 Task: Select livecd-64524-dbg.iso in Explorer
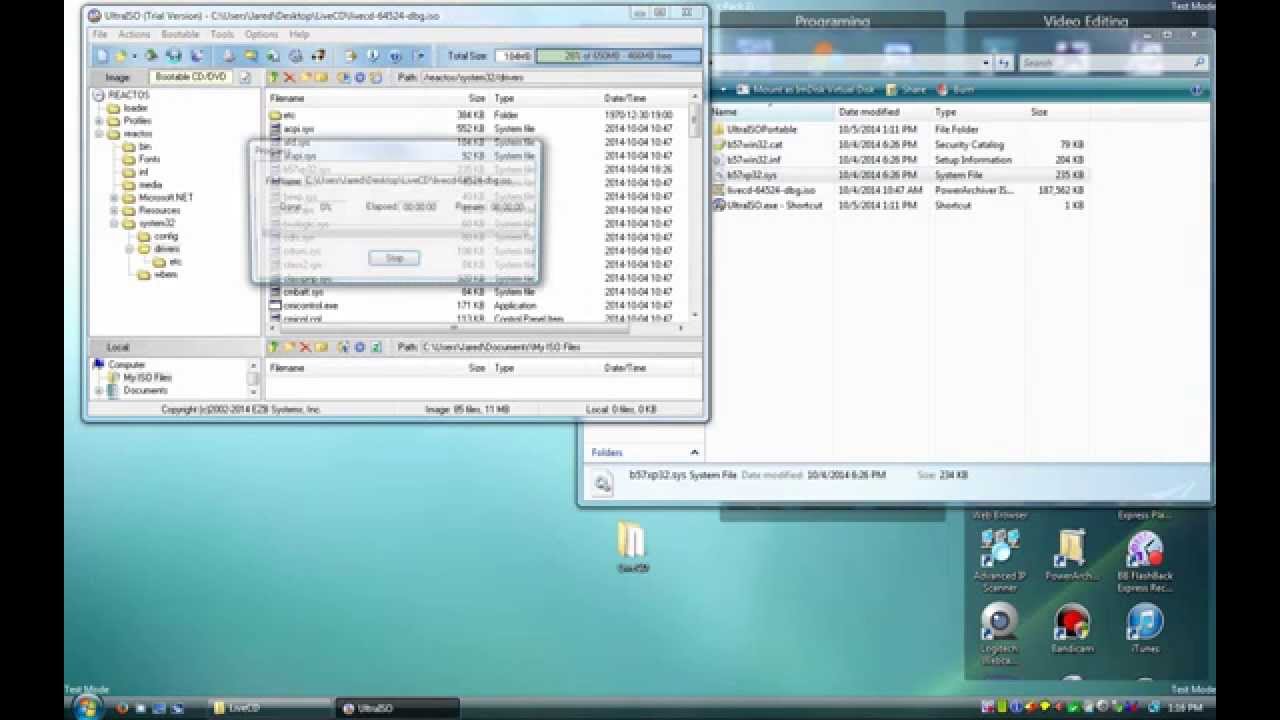tap(770, 190)
